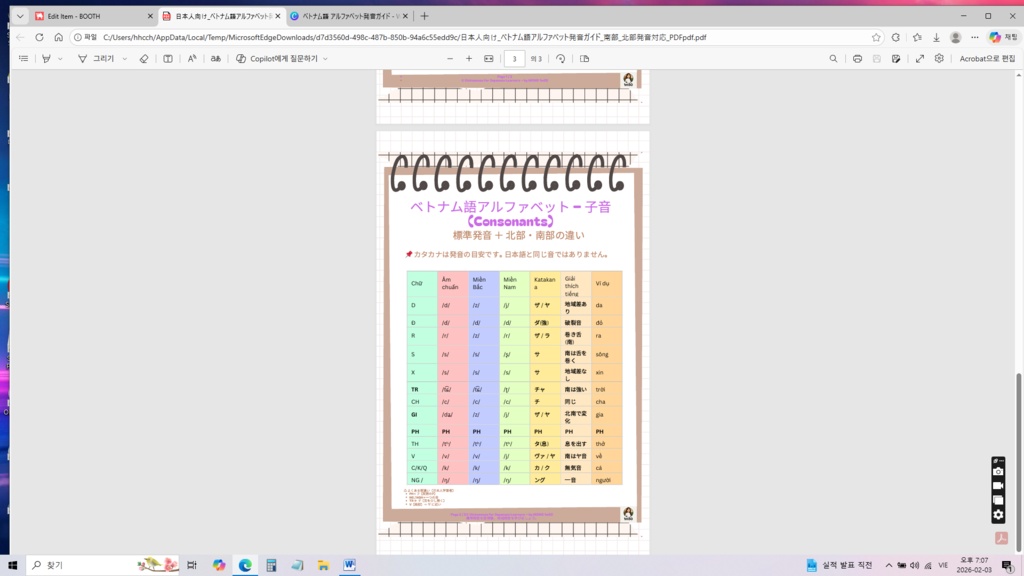Open the table of contents panel
This screenshot has height=576, width=1024.
(24, 58)
